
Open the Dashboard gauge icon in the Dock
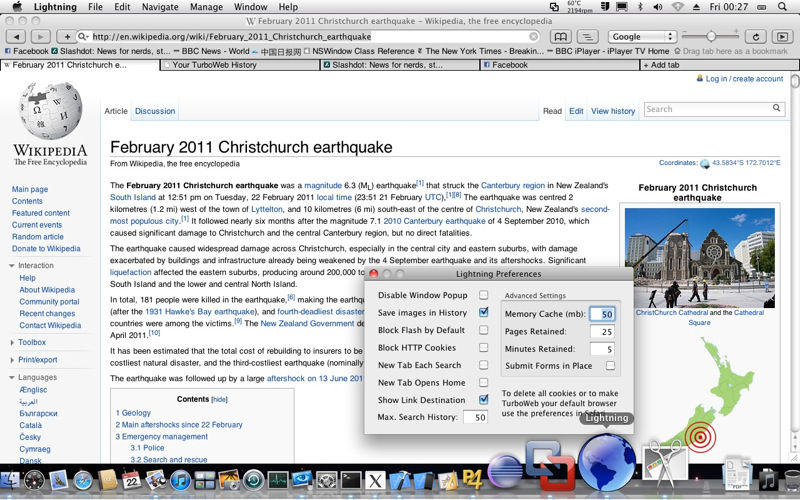tap(34, 480)
